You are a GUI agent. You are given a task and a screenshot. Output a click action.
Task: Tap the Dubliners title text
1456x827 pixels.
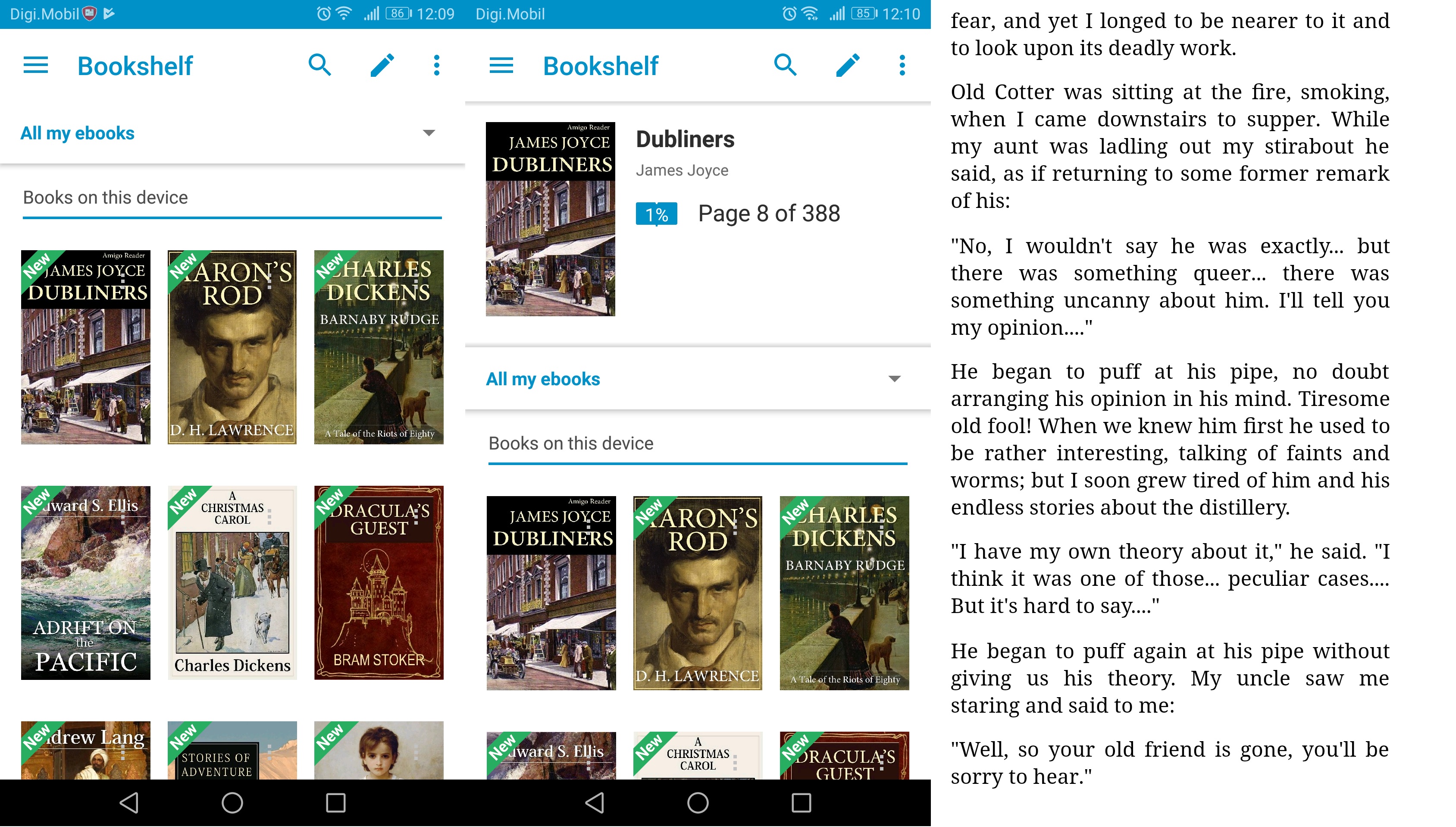685,139
